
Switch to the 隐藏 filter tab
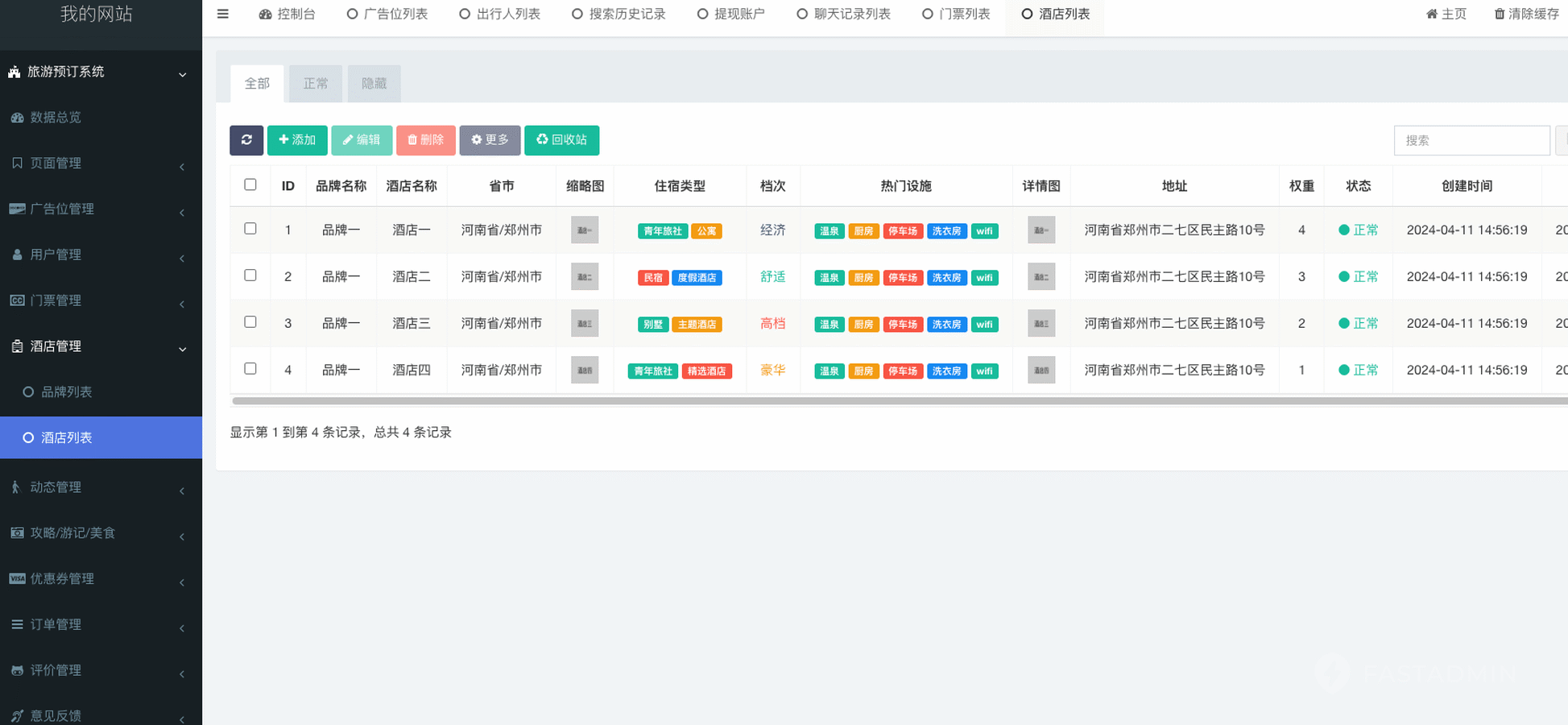pyautogui.click(x=374, y=84)
